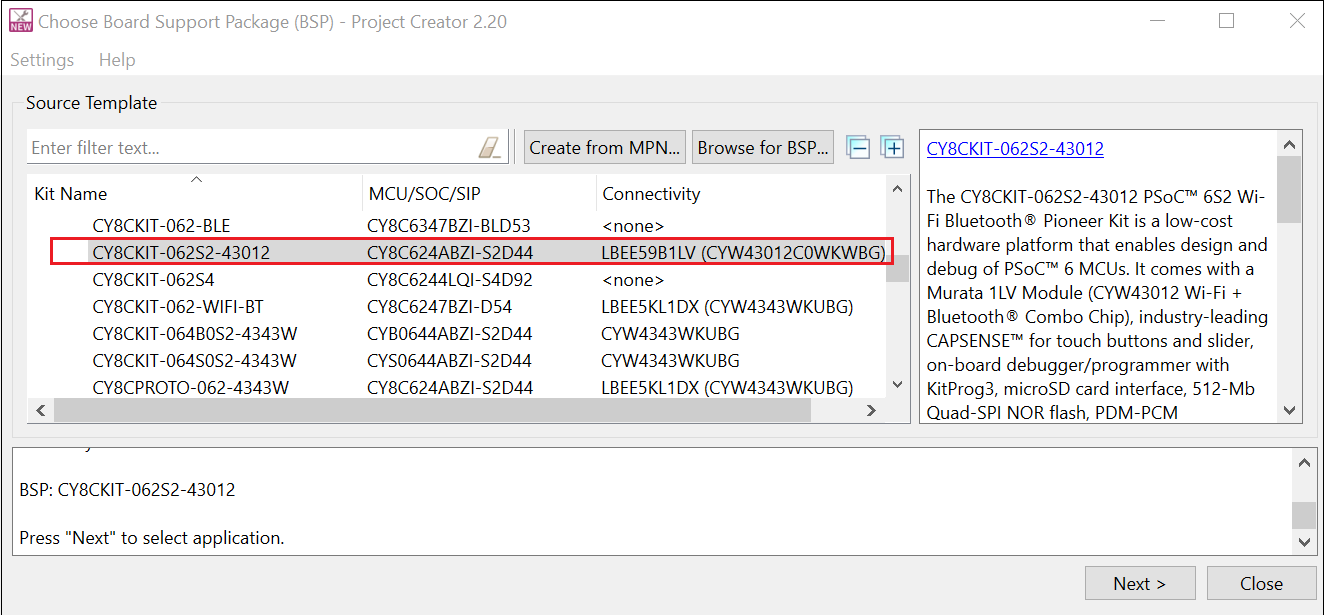
Task: Click the kit list scroll right arrow
Action: point(871,410)
